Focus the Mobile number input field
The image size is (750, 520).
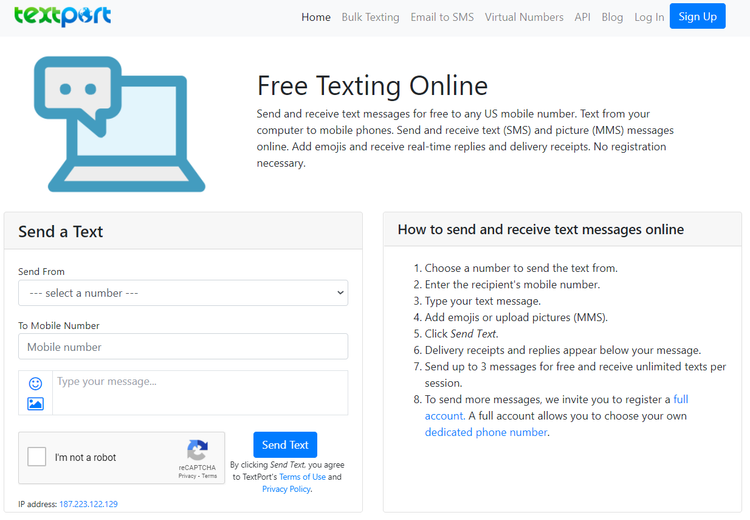click(183, 346)
